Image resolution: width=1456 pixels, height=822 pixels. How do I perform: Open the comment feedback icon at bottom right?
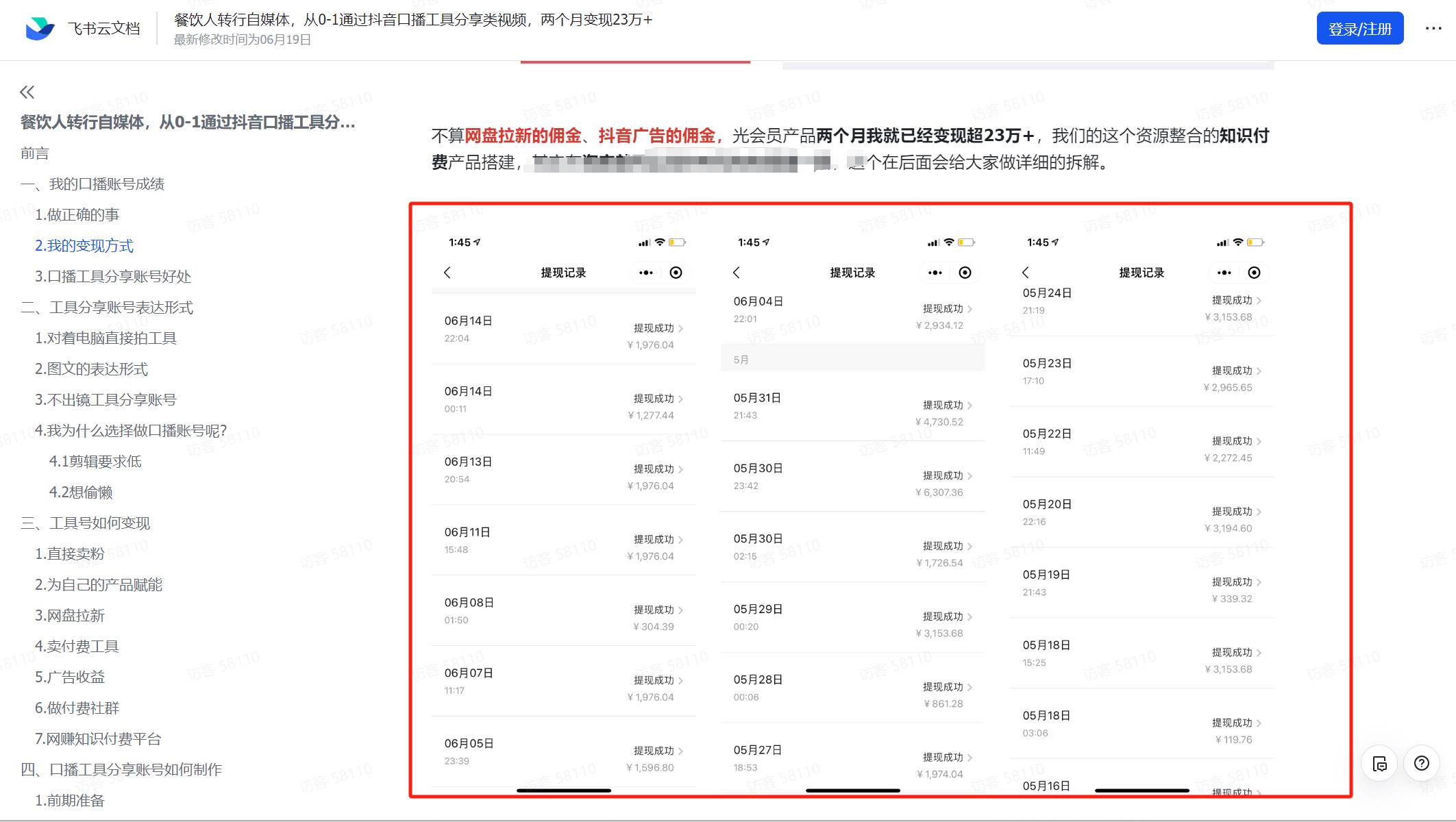pyautogui.click(x=1379, y=763)
